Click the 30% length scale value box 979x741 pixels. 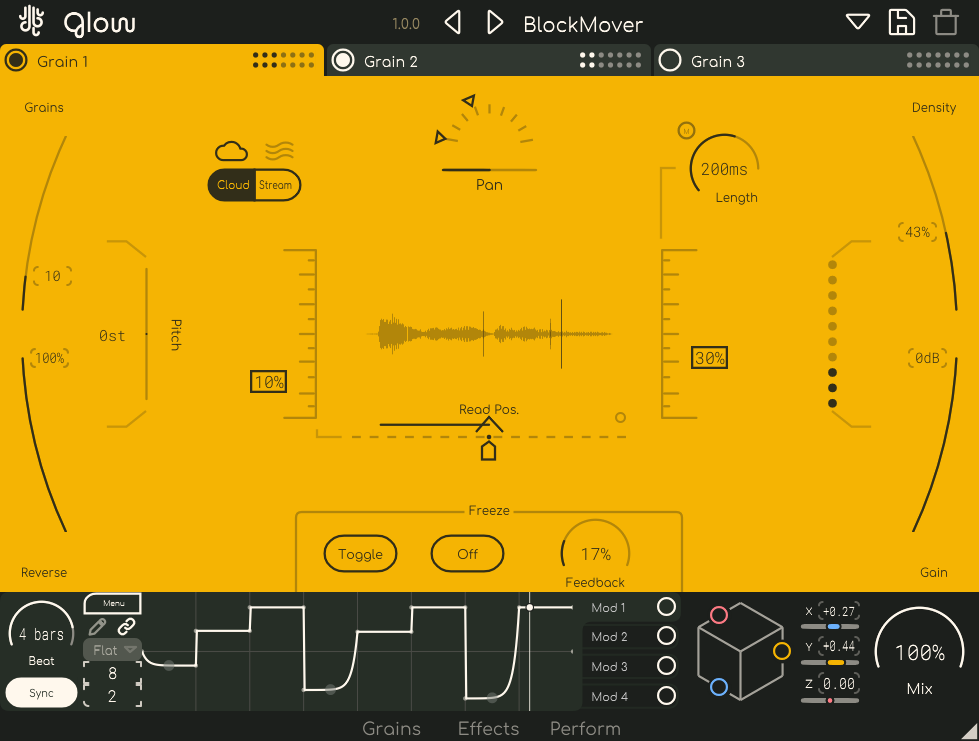709,358
